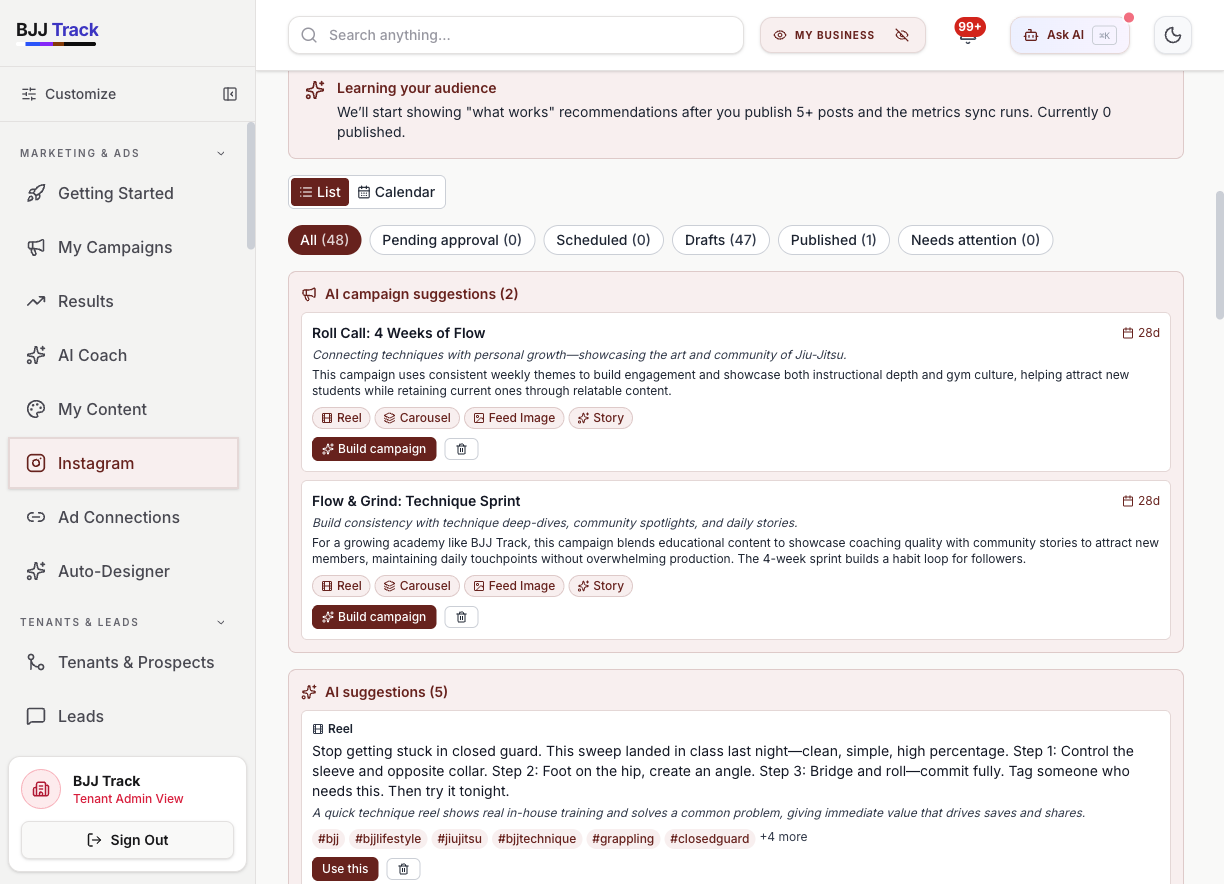Collapse the Tenants & Leads section

[x=221, y=622]
